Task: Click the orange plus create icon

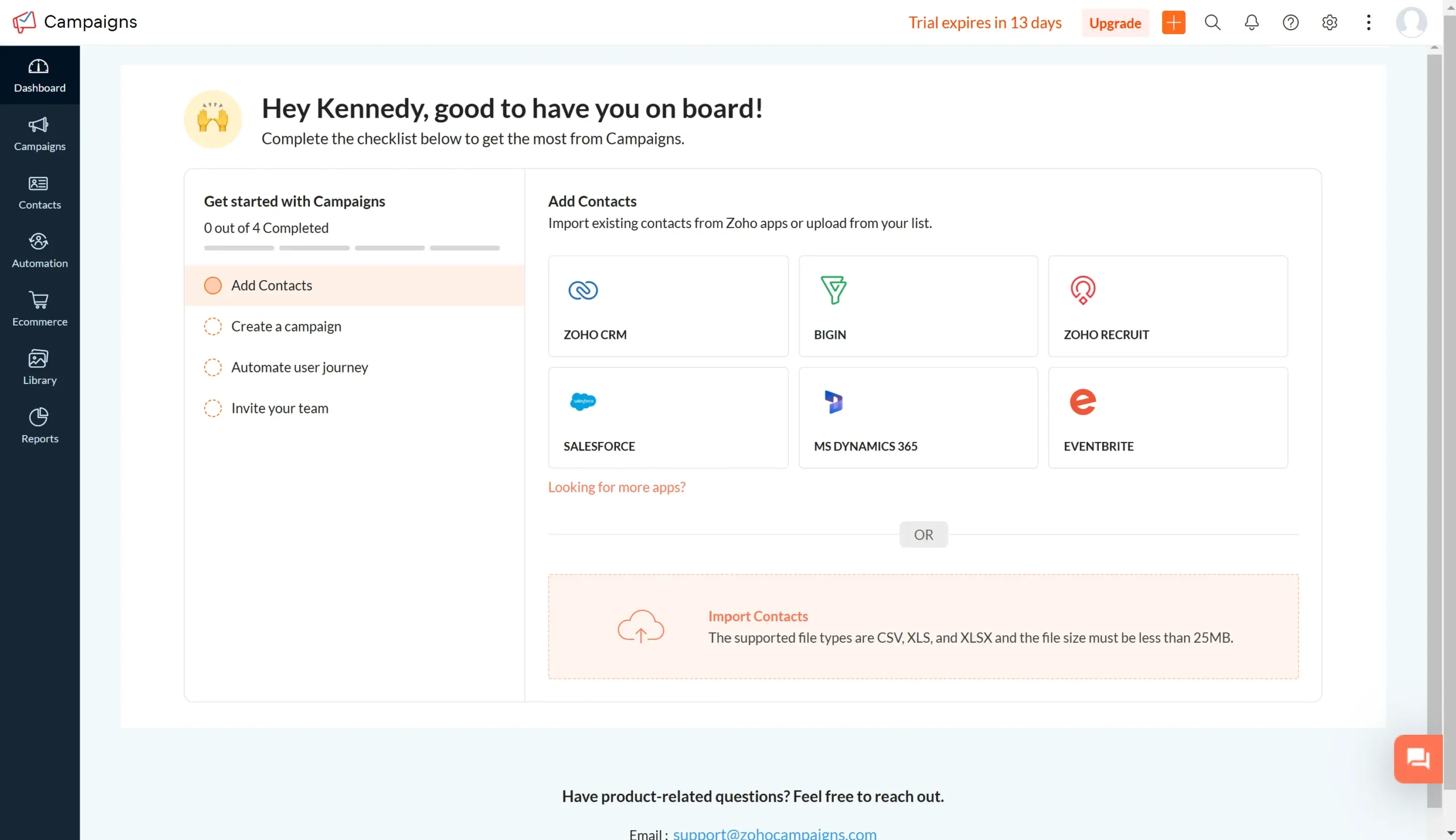Action: 1173,22
